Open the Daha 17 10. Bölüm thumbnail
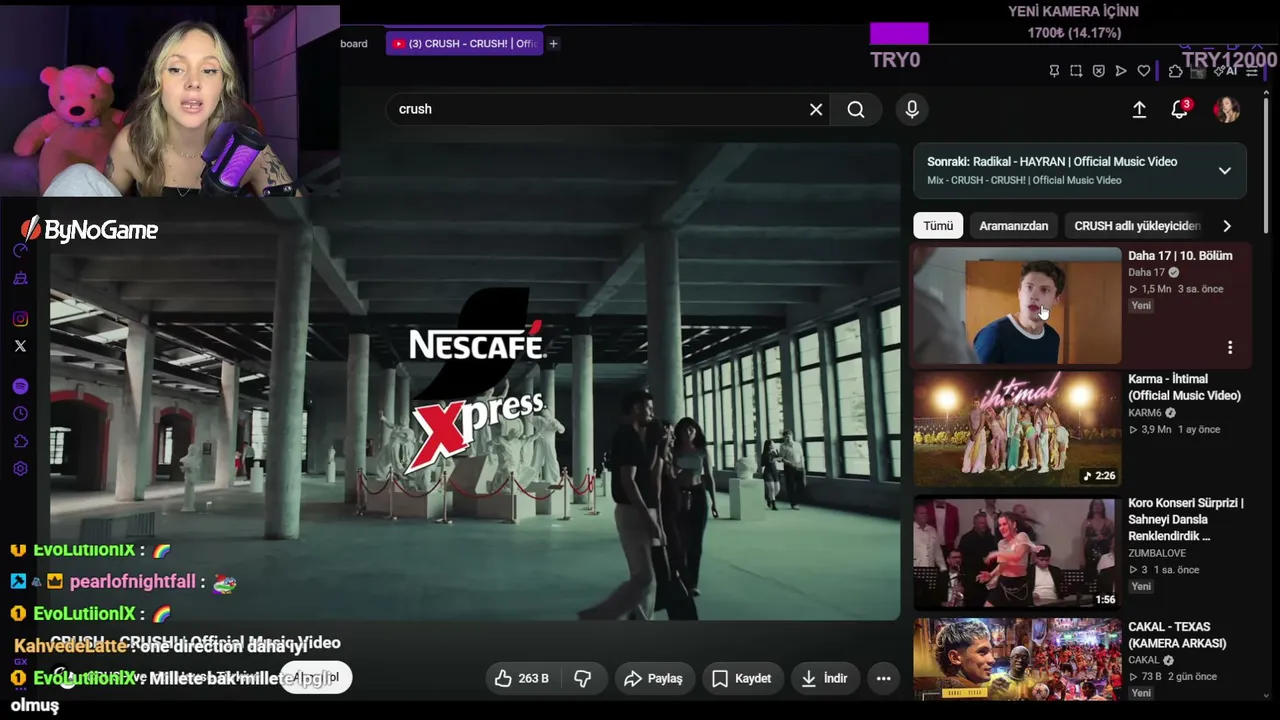The height and width of the screenshot is (720, 1280). [x=1017, y=305]
